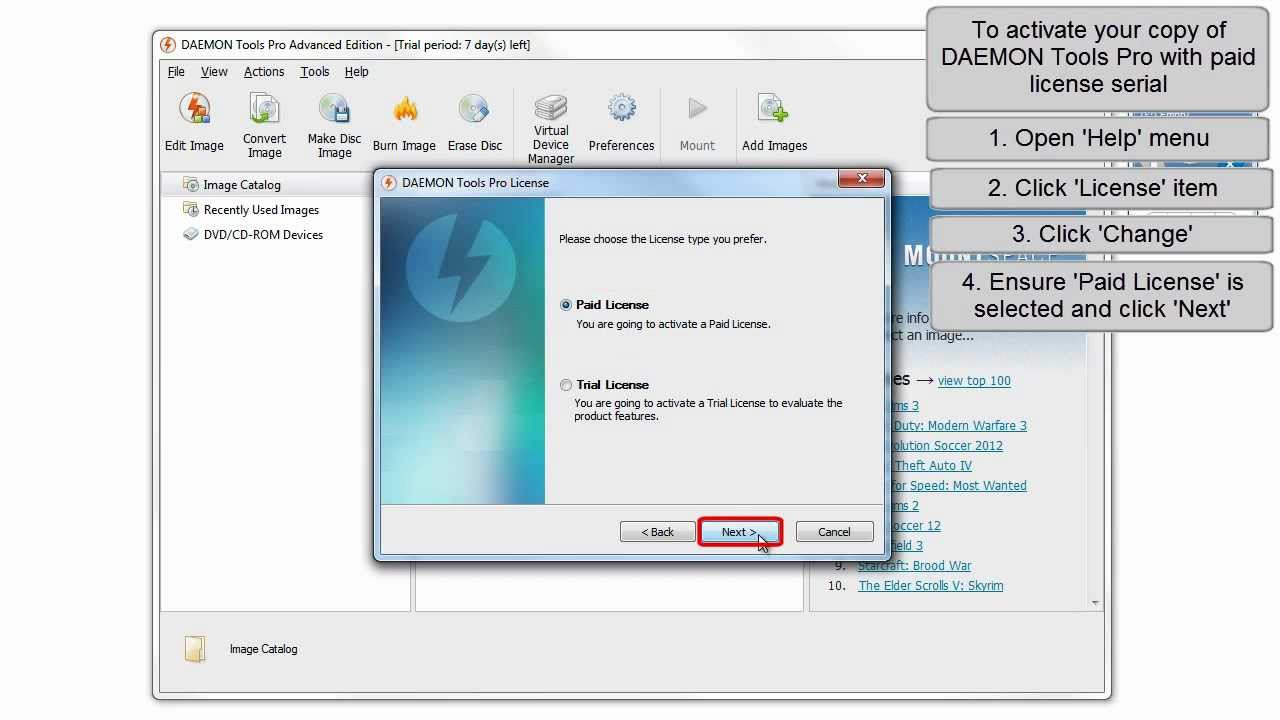Viewport: 1280px width, 720px height.
Task: Open the Help menu
Action: pyautogui.click(x=357, y=72)
